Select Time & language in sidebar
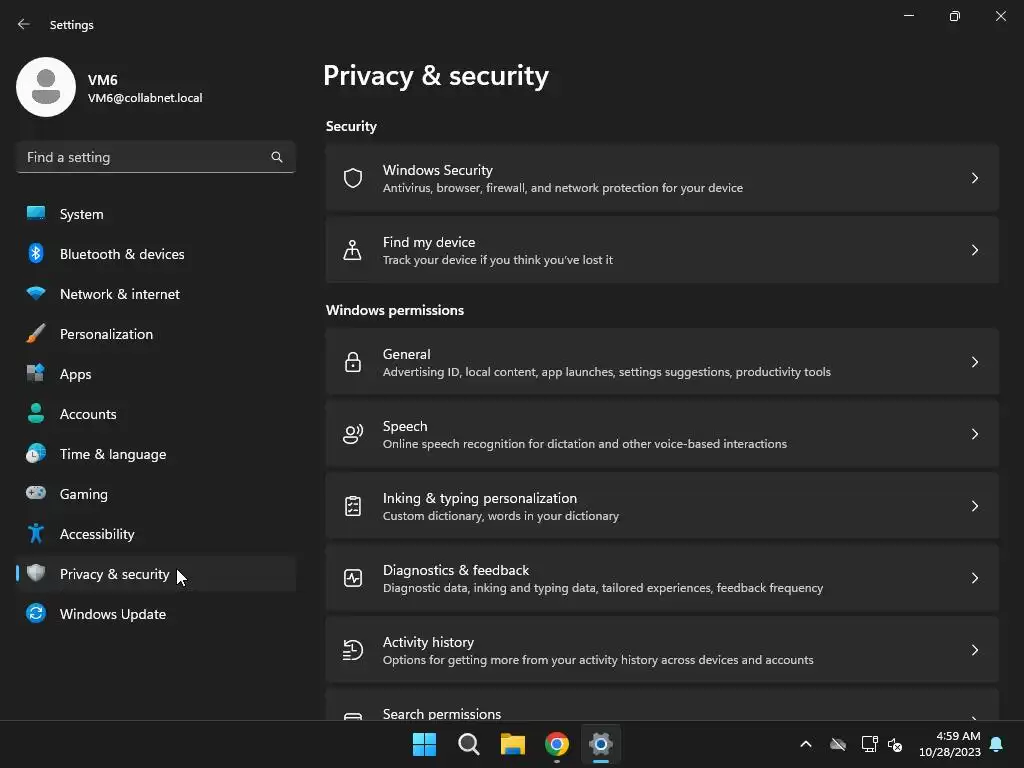 pos(156,454)
